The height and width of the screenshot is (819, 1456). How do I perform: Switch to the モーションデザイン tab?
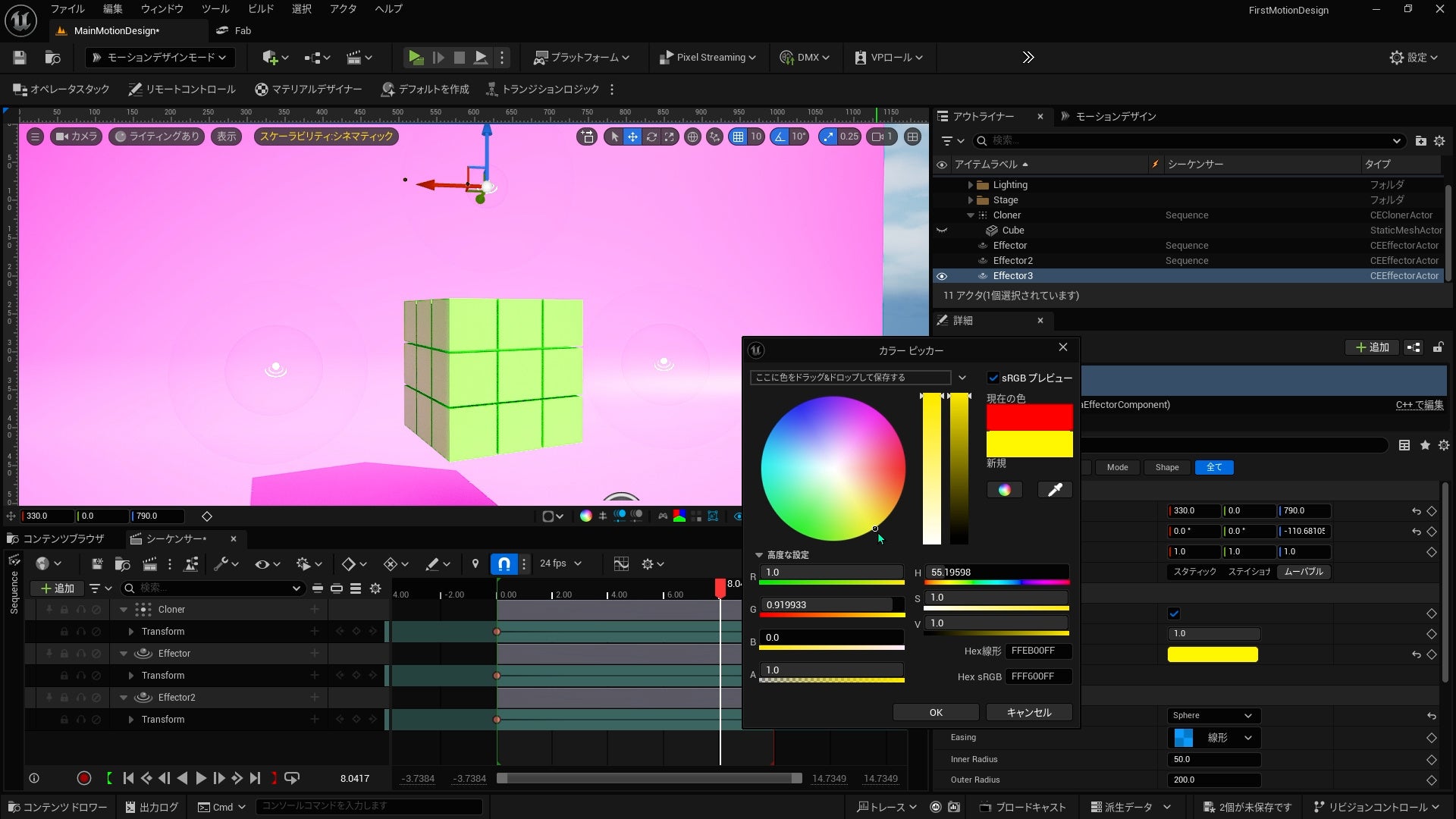coord(1115,116)
